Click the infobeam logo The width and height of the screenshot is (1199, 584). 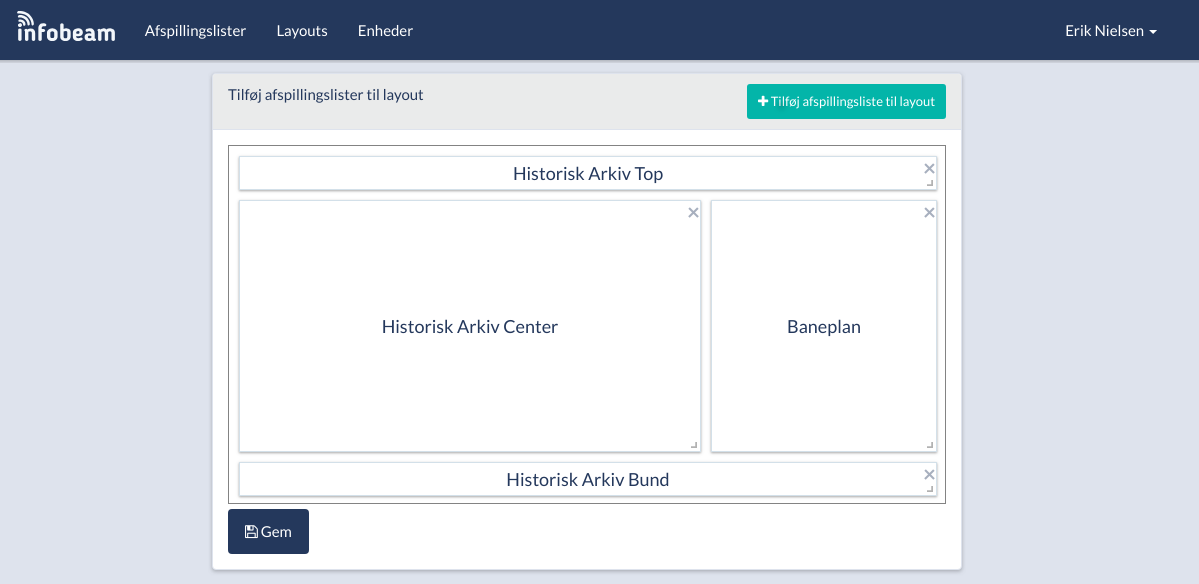[x=66, y=28]
